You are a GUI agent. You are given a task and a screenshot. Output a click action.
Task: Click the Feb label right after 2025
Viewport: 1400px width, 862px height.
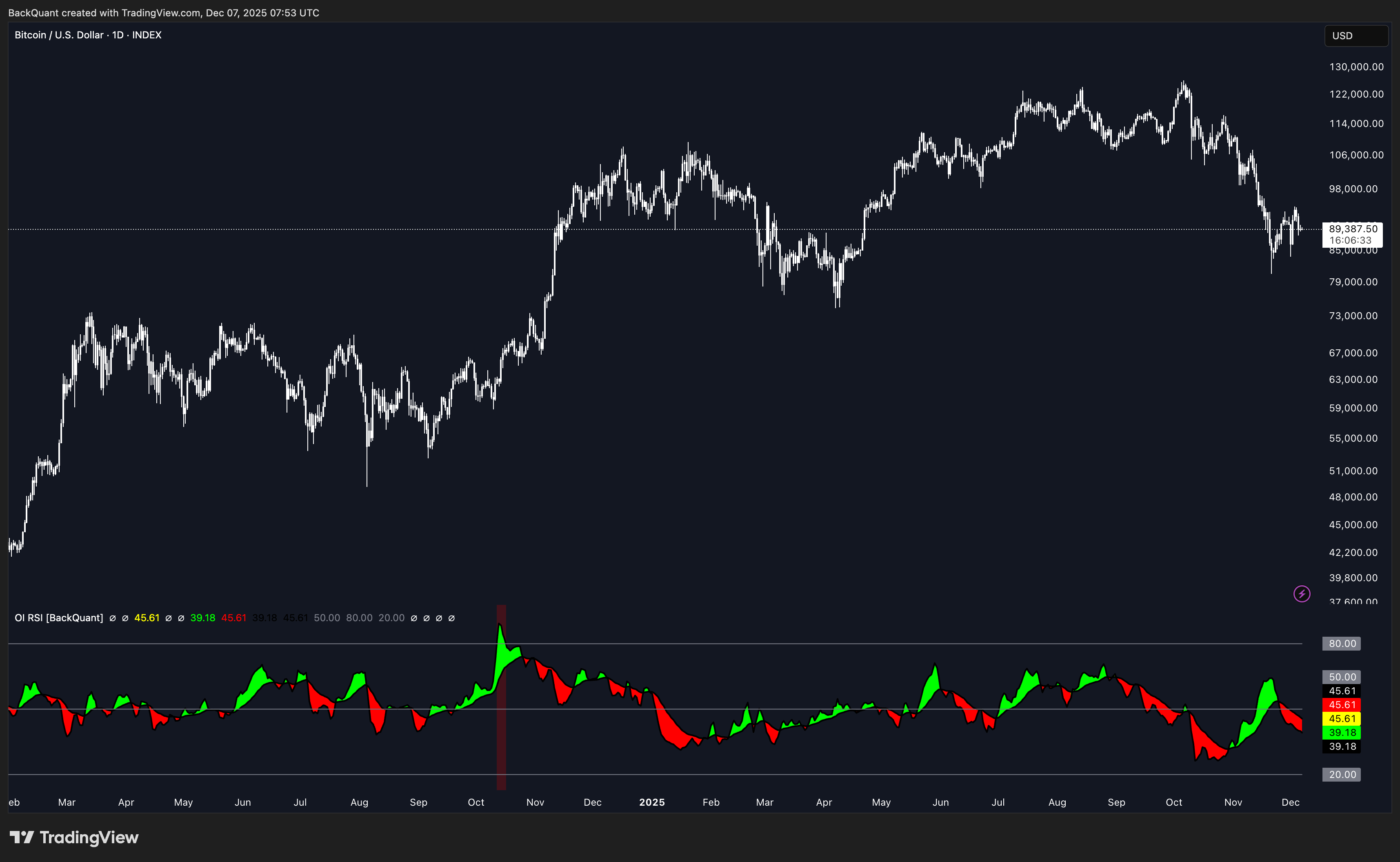711,803
